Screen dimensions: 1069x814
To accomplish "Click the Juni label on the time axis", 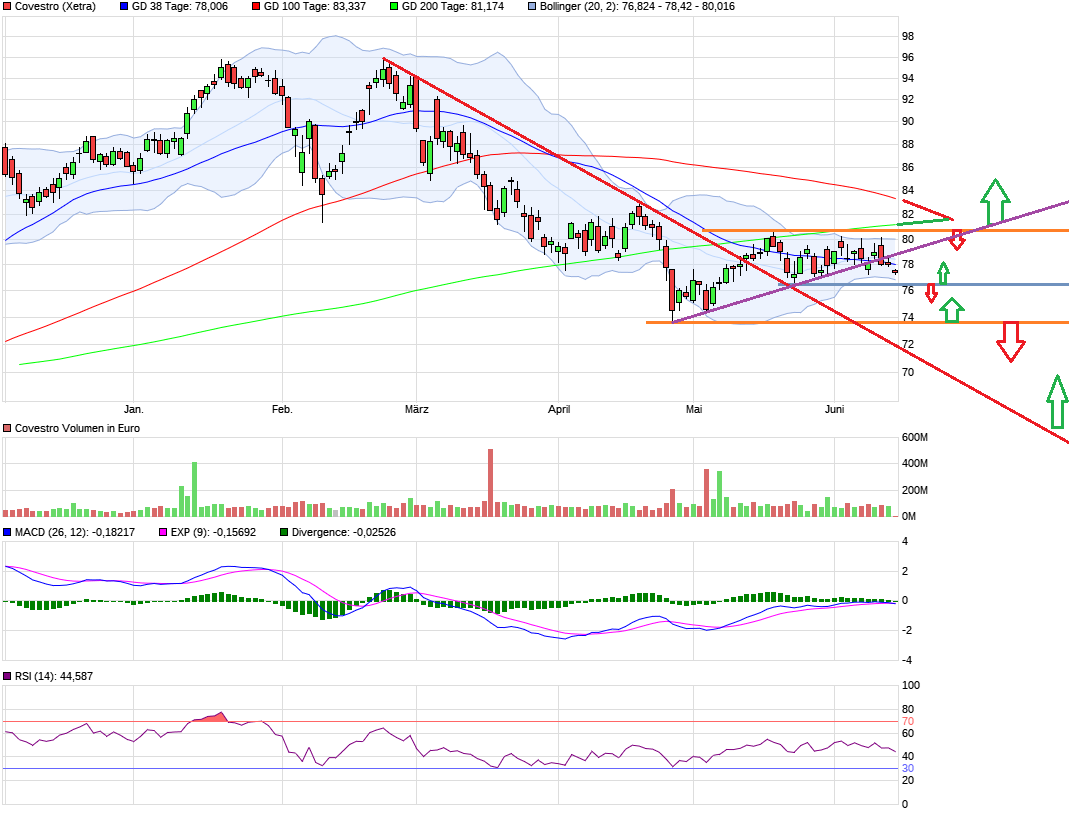I will (x=835, y=409).
